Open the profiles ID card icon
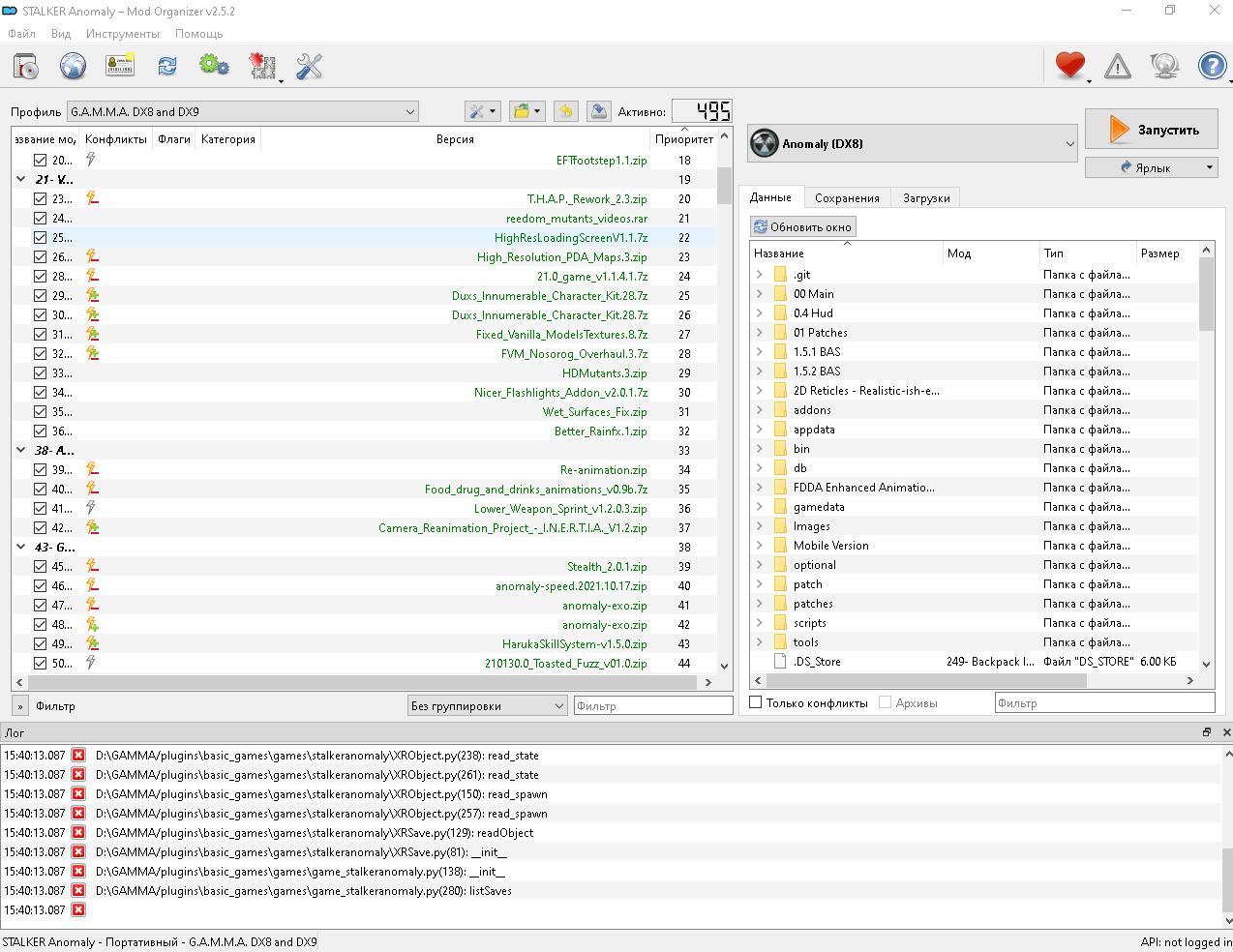The height and width of the screenshot is (952, 1233). tap(120, 66)
